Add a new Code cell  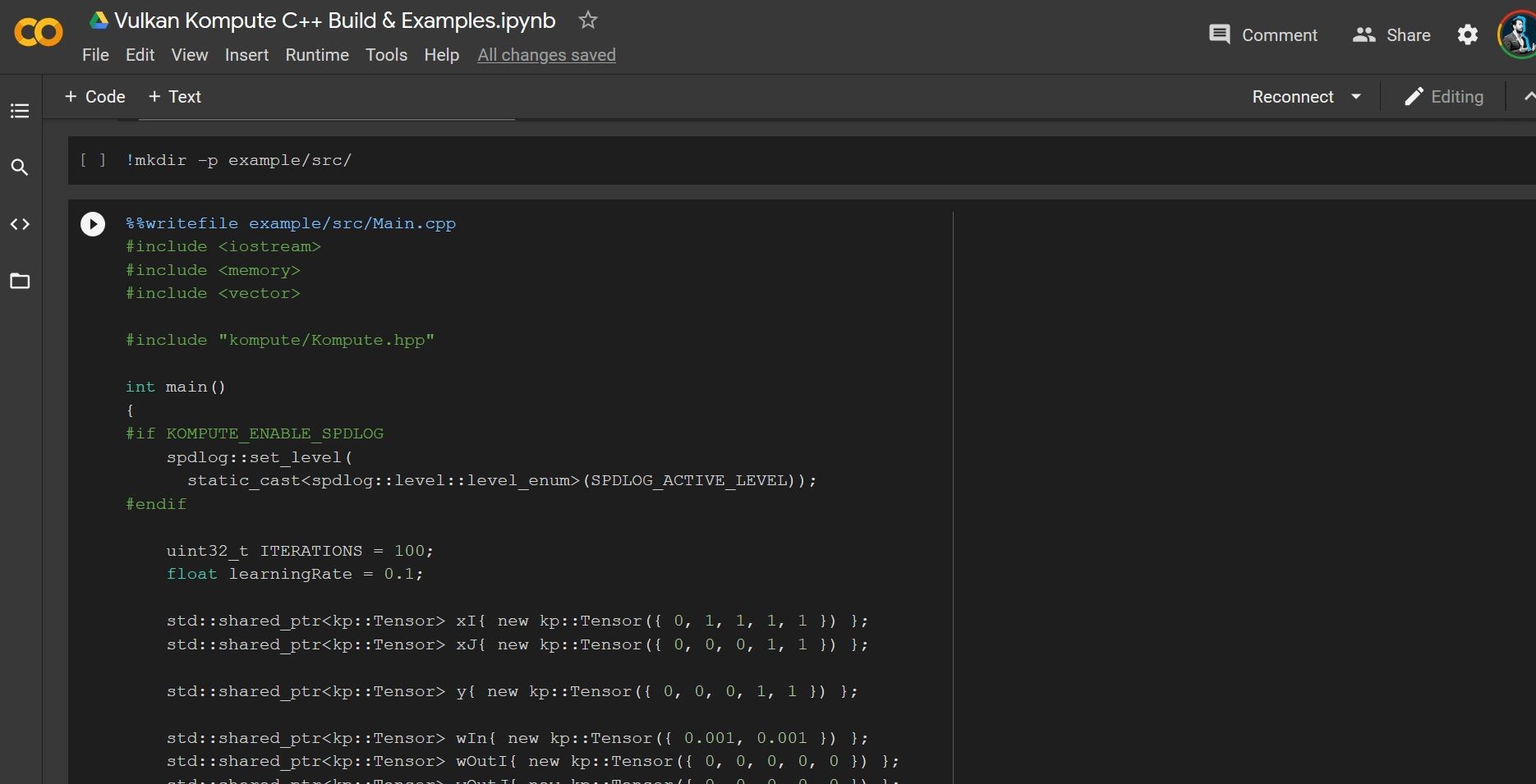click(x=94, y=97)
